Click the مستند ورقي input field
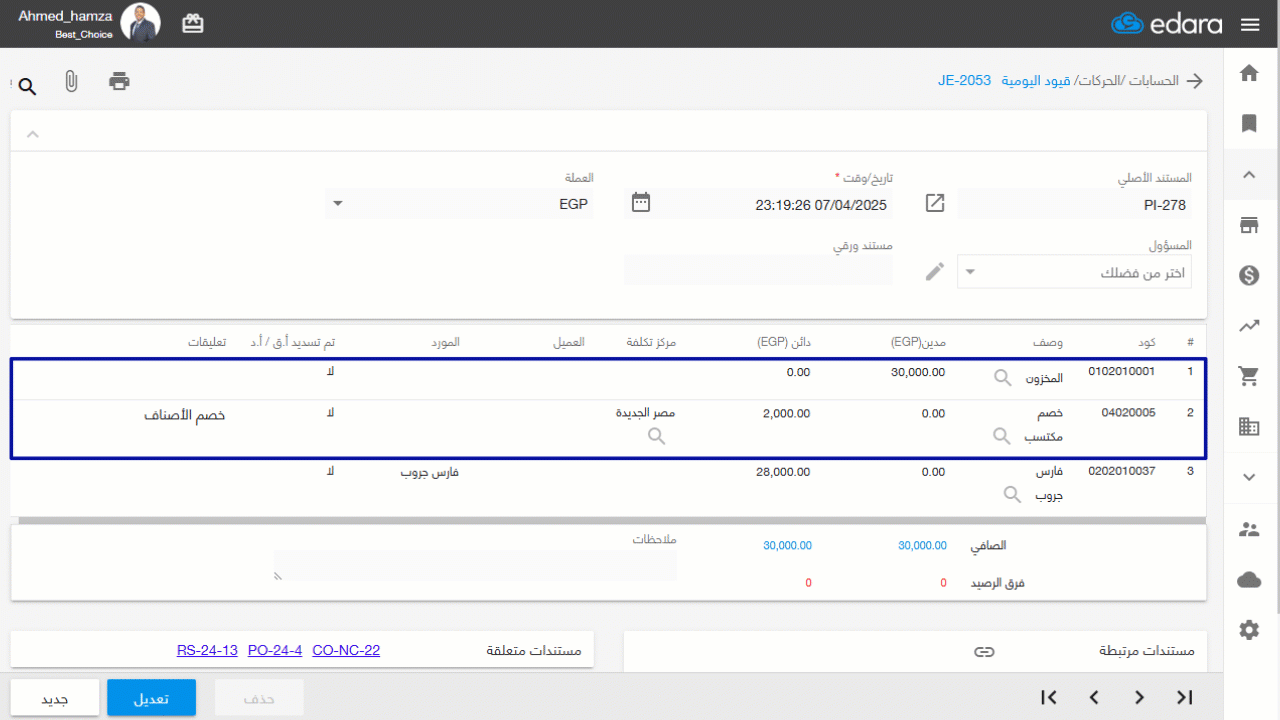Viewport: 1280px width, 720px height. point(758,270)
